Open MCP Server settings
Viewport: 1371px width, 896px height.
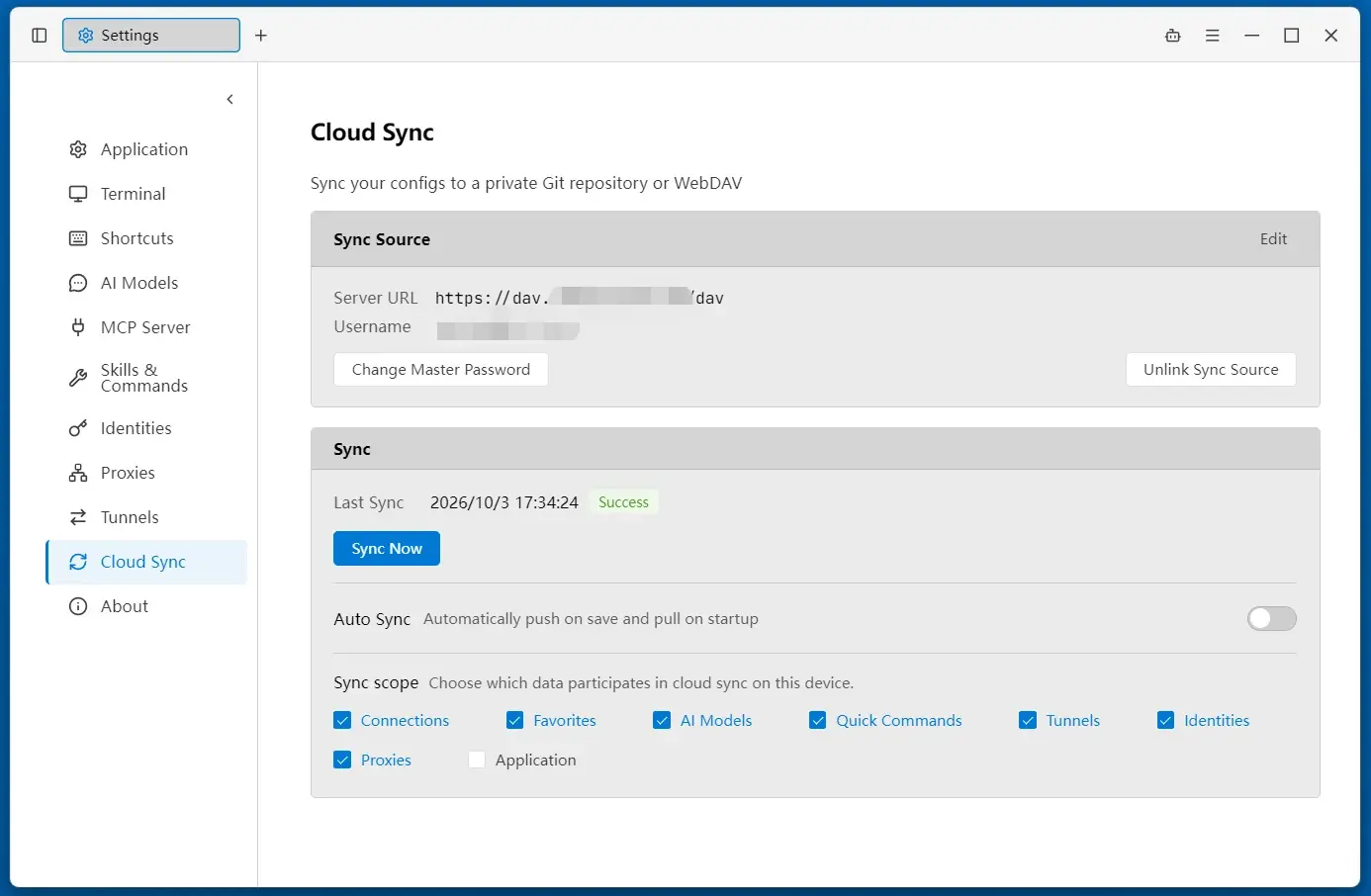[x=146, y=327]
